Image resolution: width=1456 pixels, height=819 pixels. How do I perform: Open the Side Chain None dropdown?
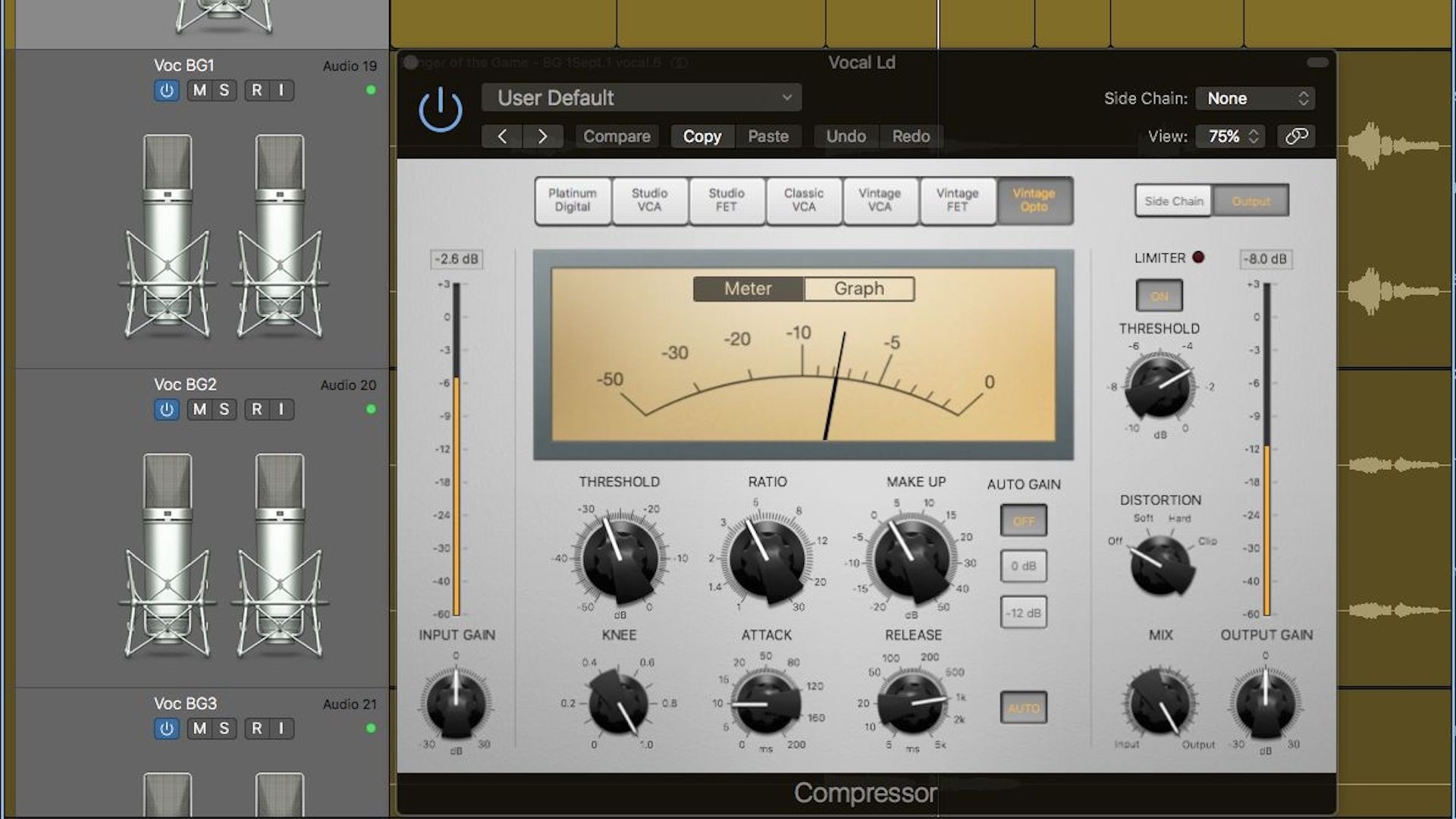point(1255,99)
